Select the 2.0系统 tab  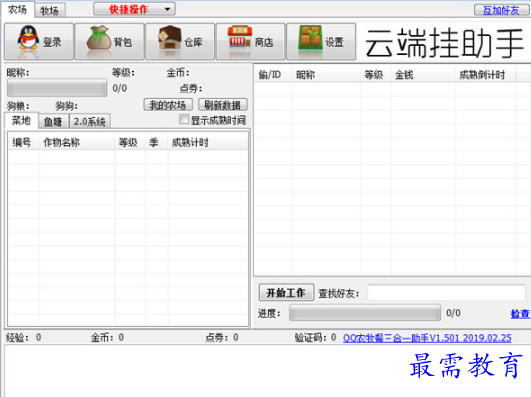[90, 122]
